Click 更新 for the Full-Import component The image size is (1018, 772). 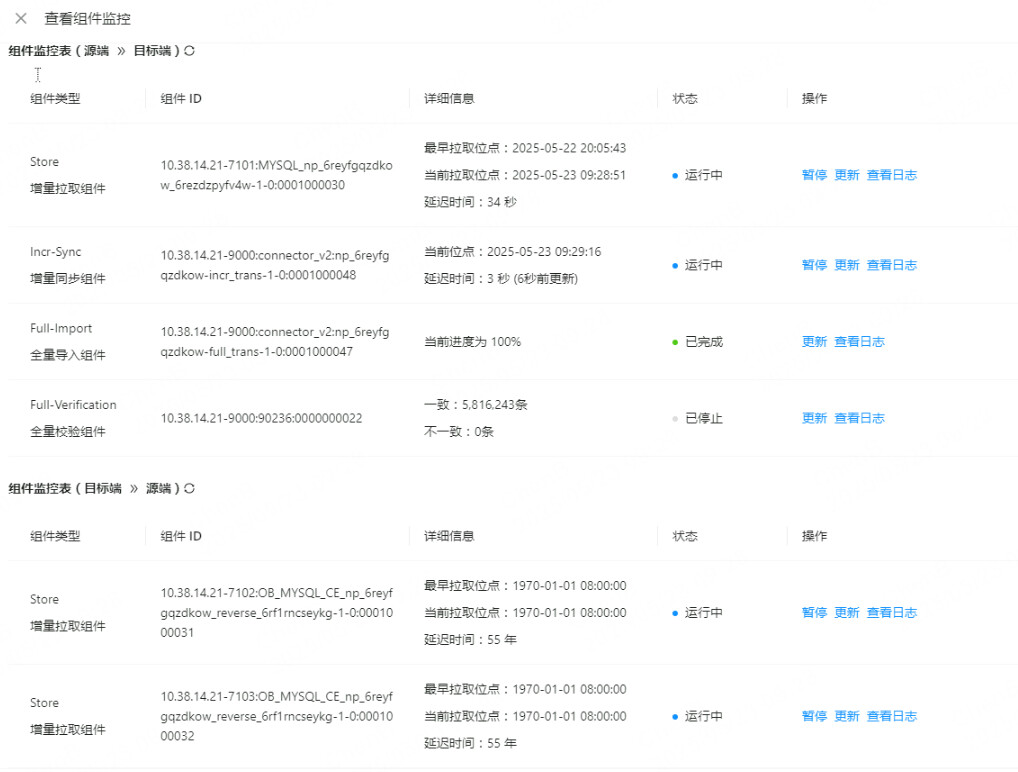click(814, 342)
